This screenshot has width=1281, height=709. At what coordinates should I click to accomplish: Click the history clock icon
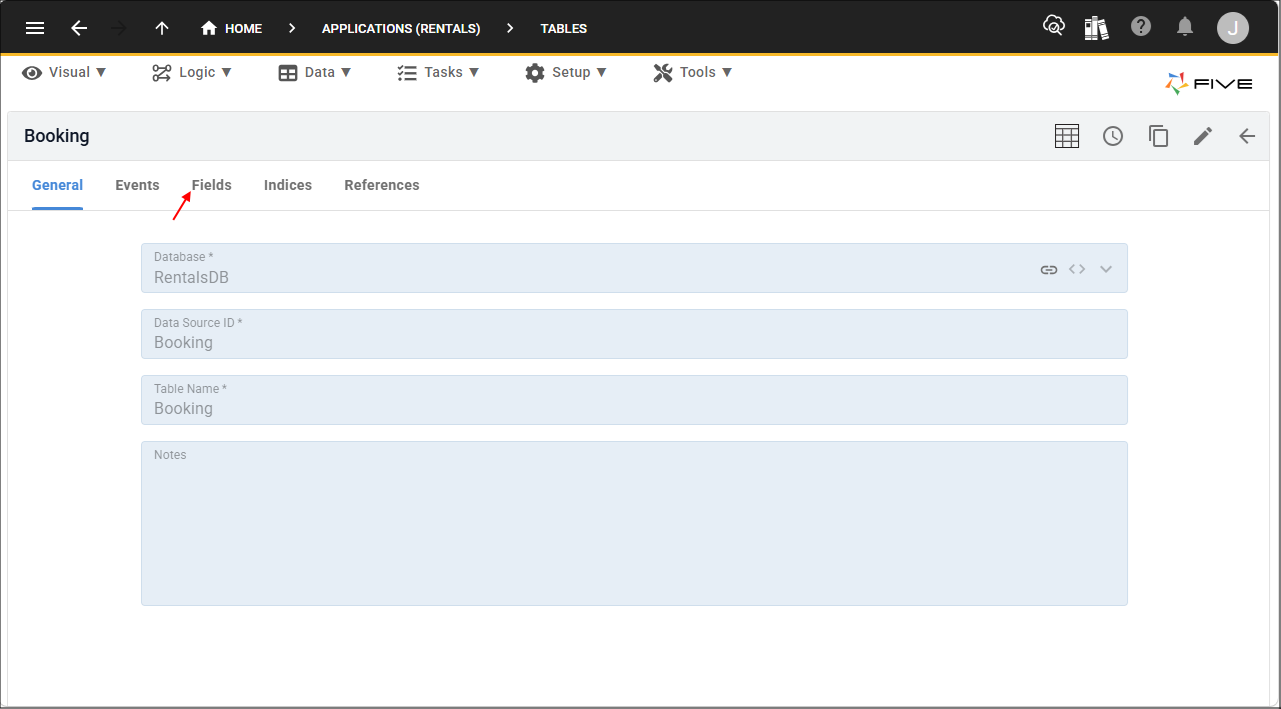(1113, 136)
